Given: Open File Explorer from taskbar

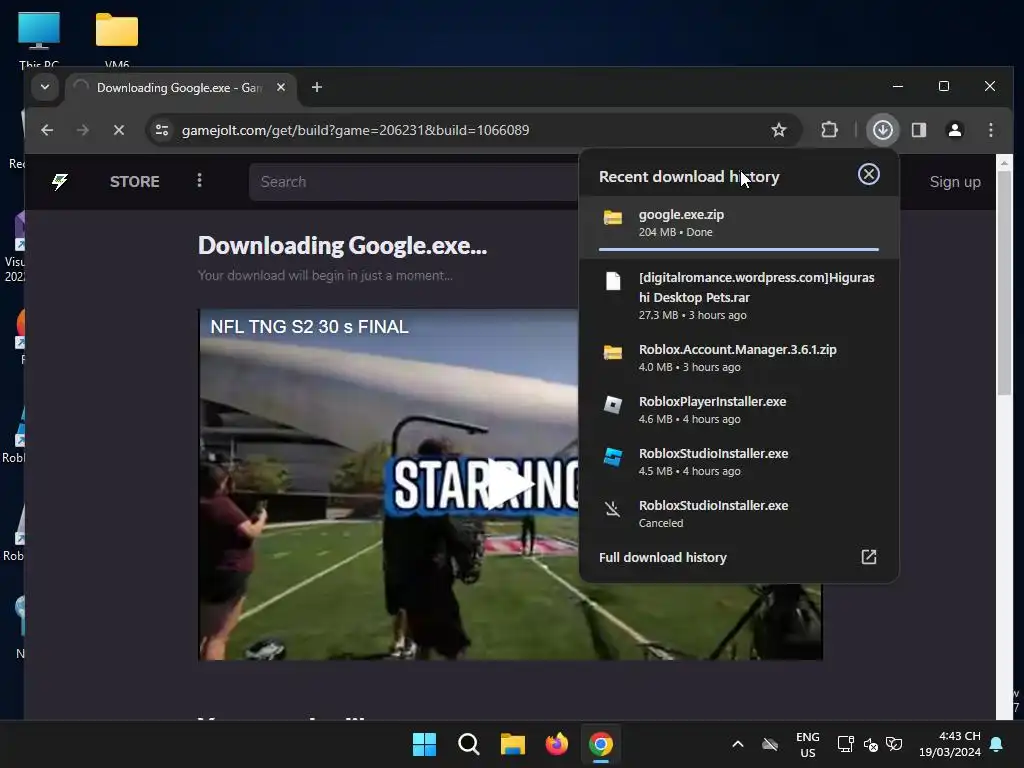Looking at the screenshot, I should (513, 744).
